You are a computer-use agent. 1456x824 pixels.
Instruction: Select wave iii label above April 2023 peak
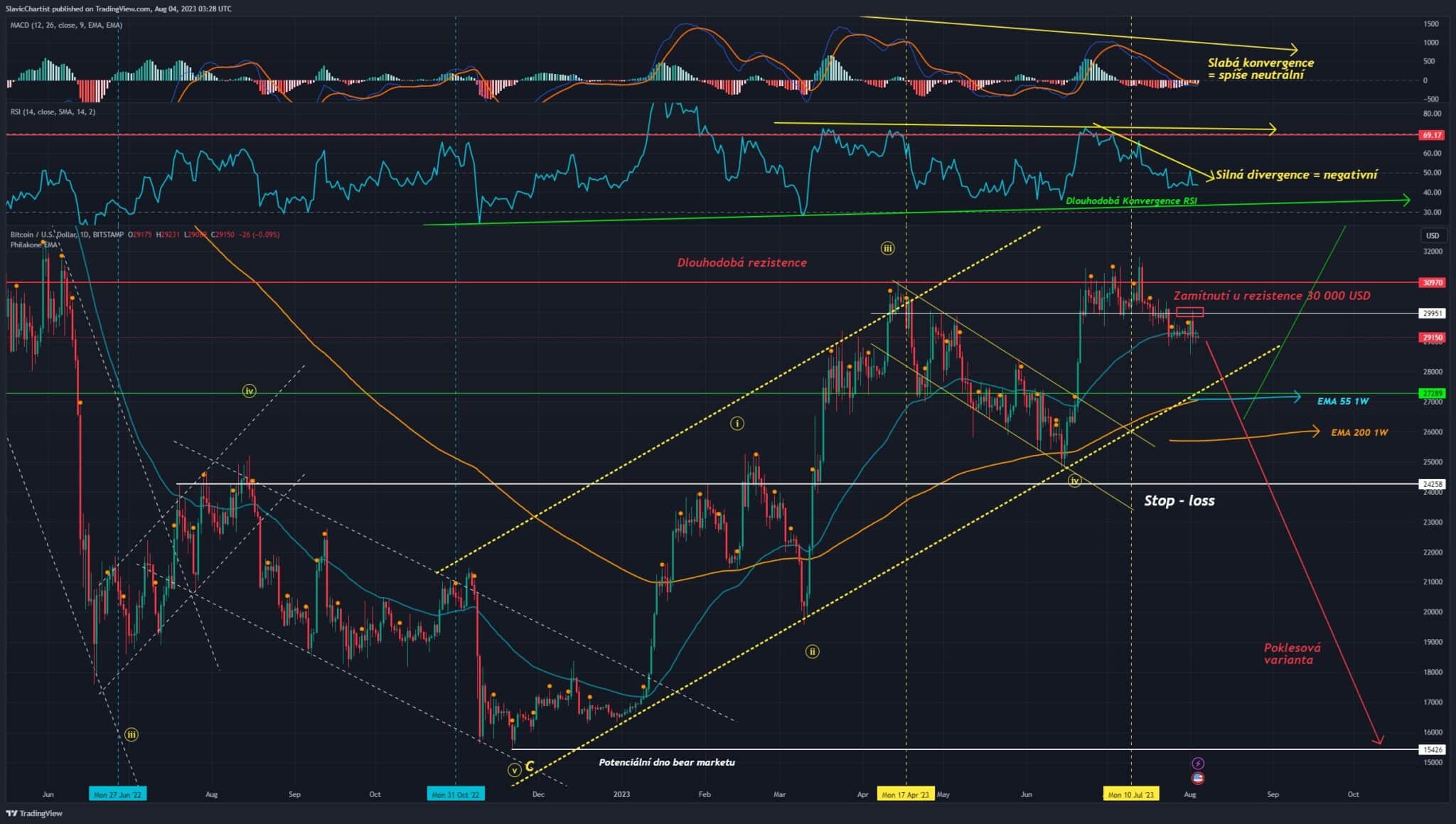[x=887, y=248]
